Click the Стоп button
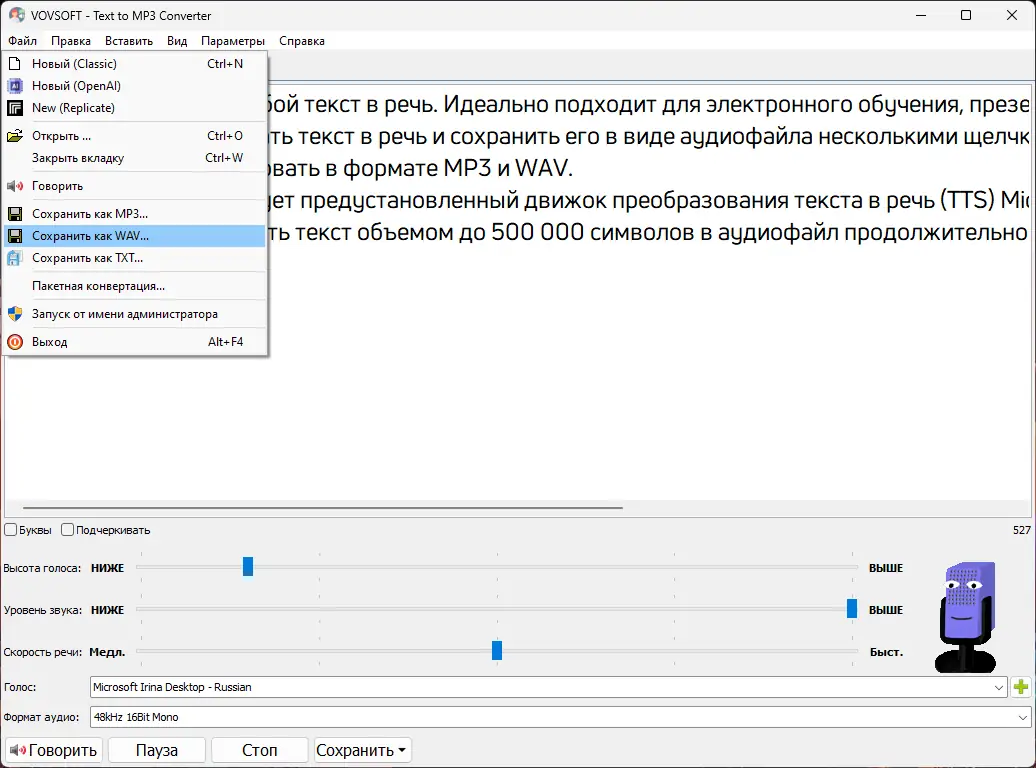The image size is (1036, 768). (260, 750)
